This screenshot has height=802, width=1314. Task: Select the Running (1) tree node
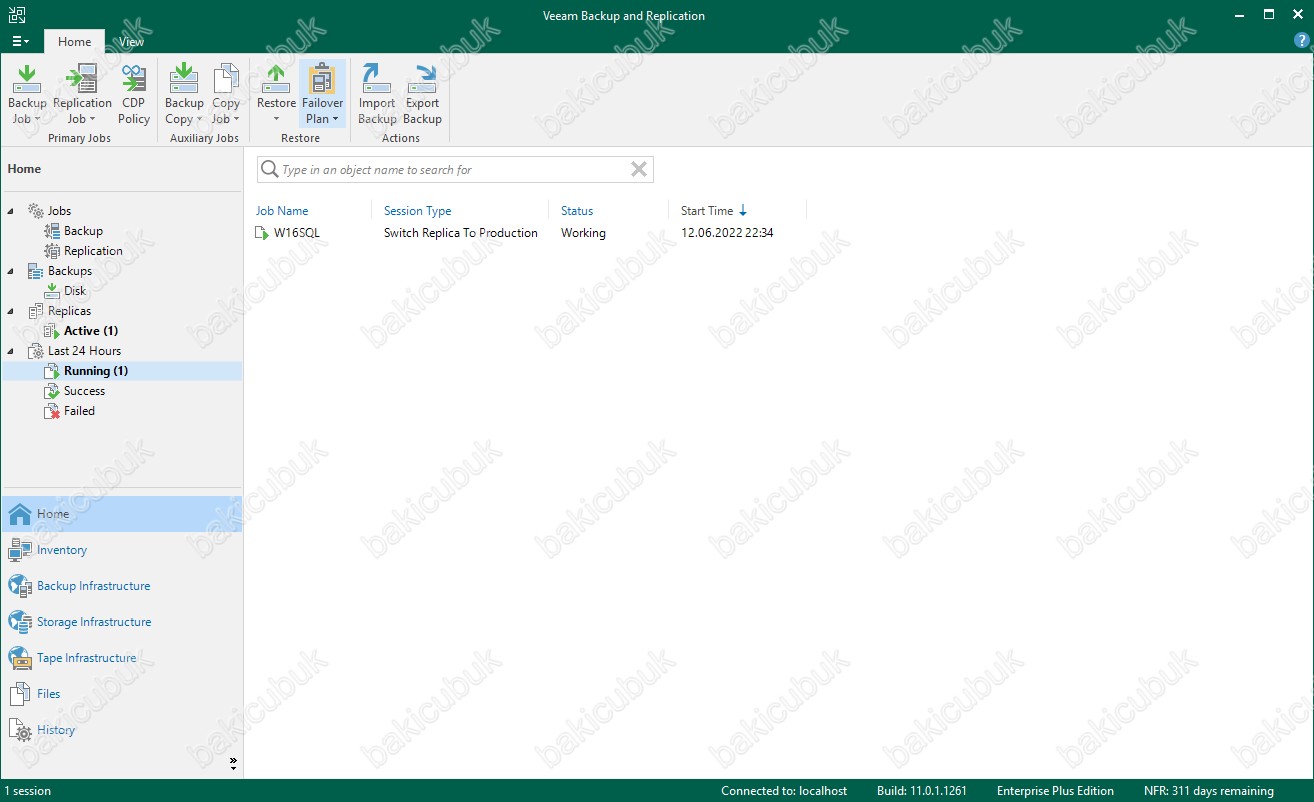(96, 371)
